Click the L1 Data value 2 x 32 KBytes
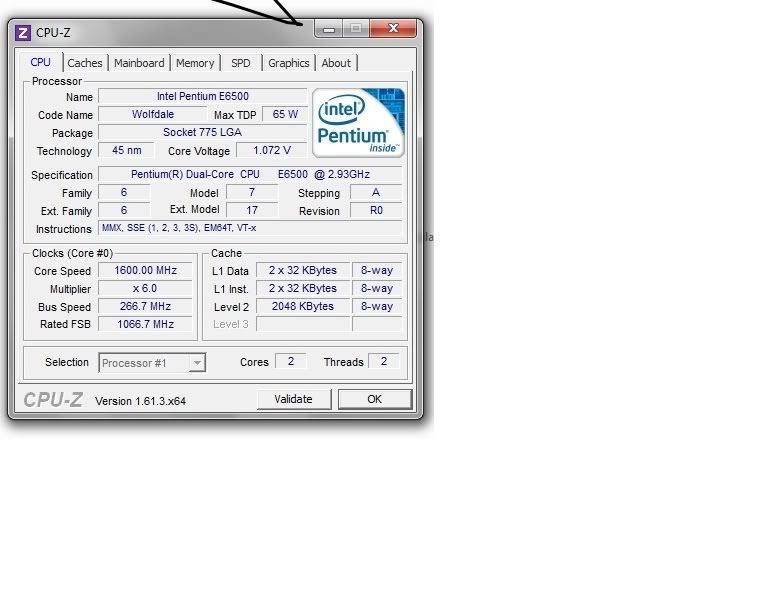The height and width of the screenshot is (614, 768). click(303, 270)
